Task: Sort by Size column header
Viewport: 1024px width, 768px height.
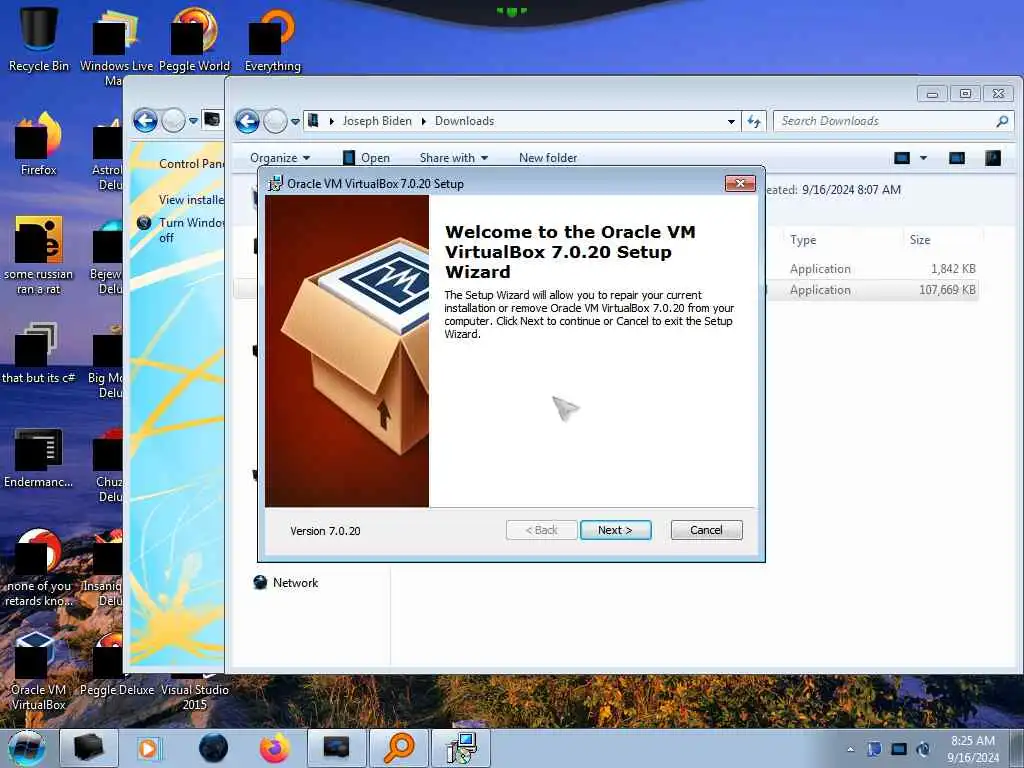Action: pyautogui.click(x=920, y=240)
